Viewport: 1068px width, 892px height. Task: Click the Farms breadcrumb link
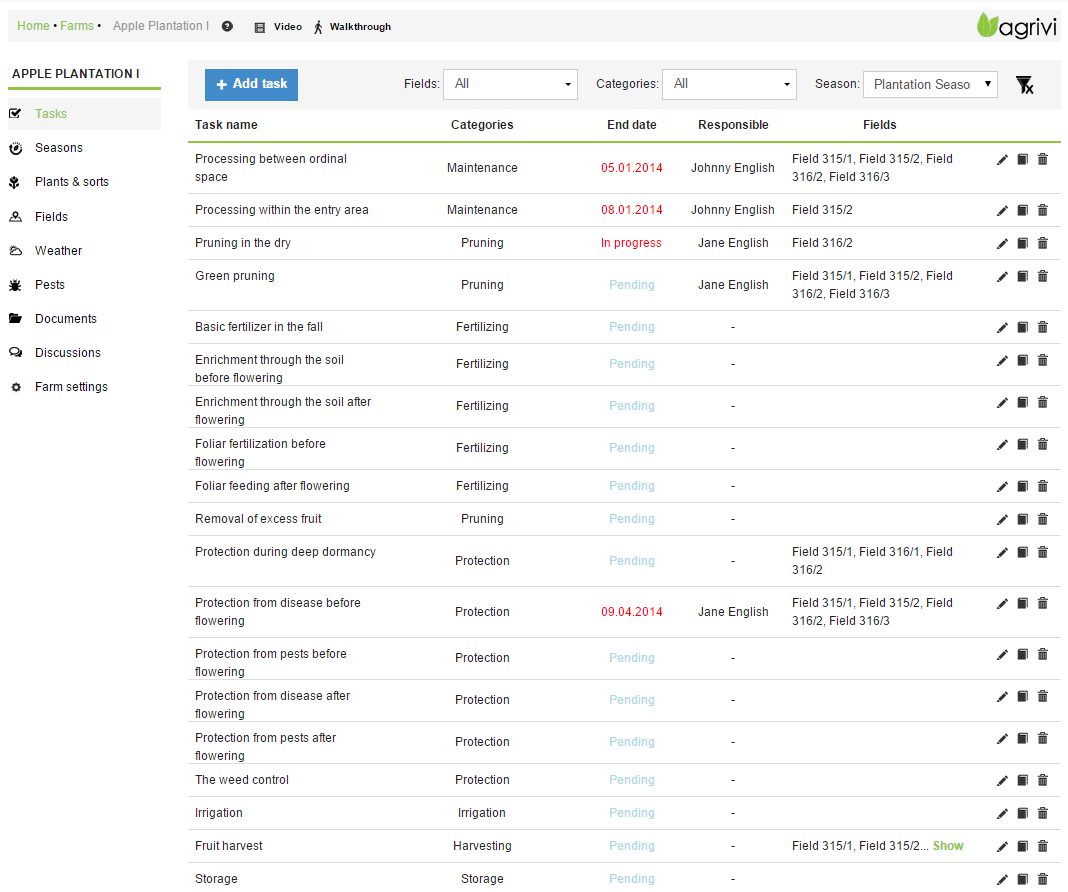click(x=77, y=26)
